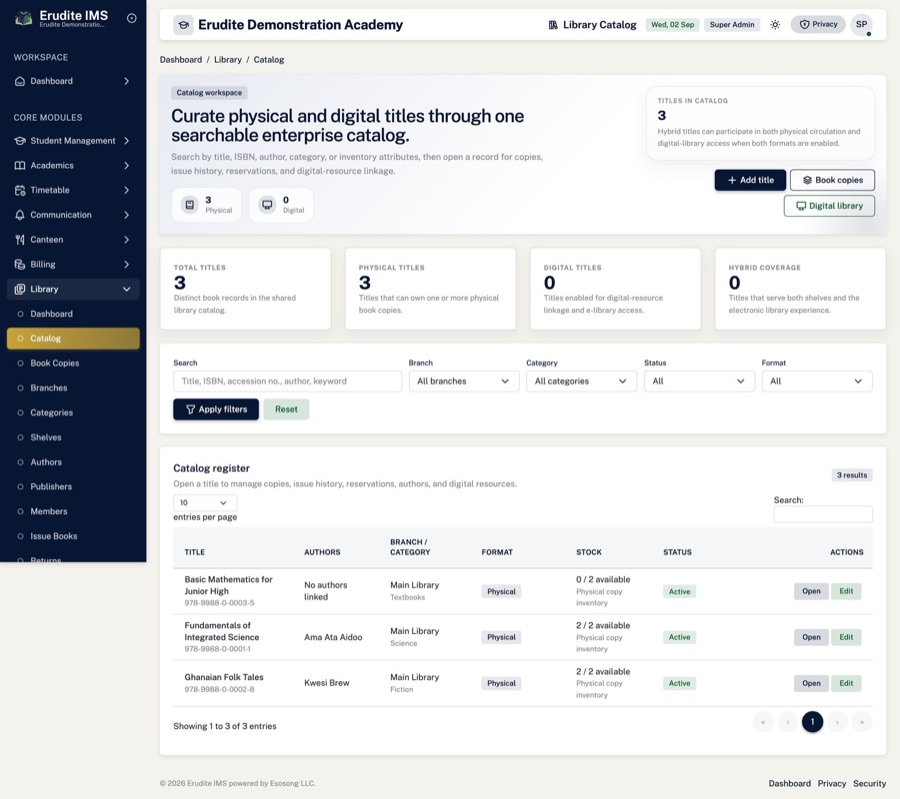900x799 pixels.
Task: Click the Apply filters button
Action: 216,409
